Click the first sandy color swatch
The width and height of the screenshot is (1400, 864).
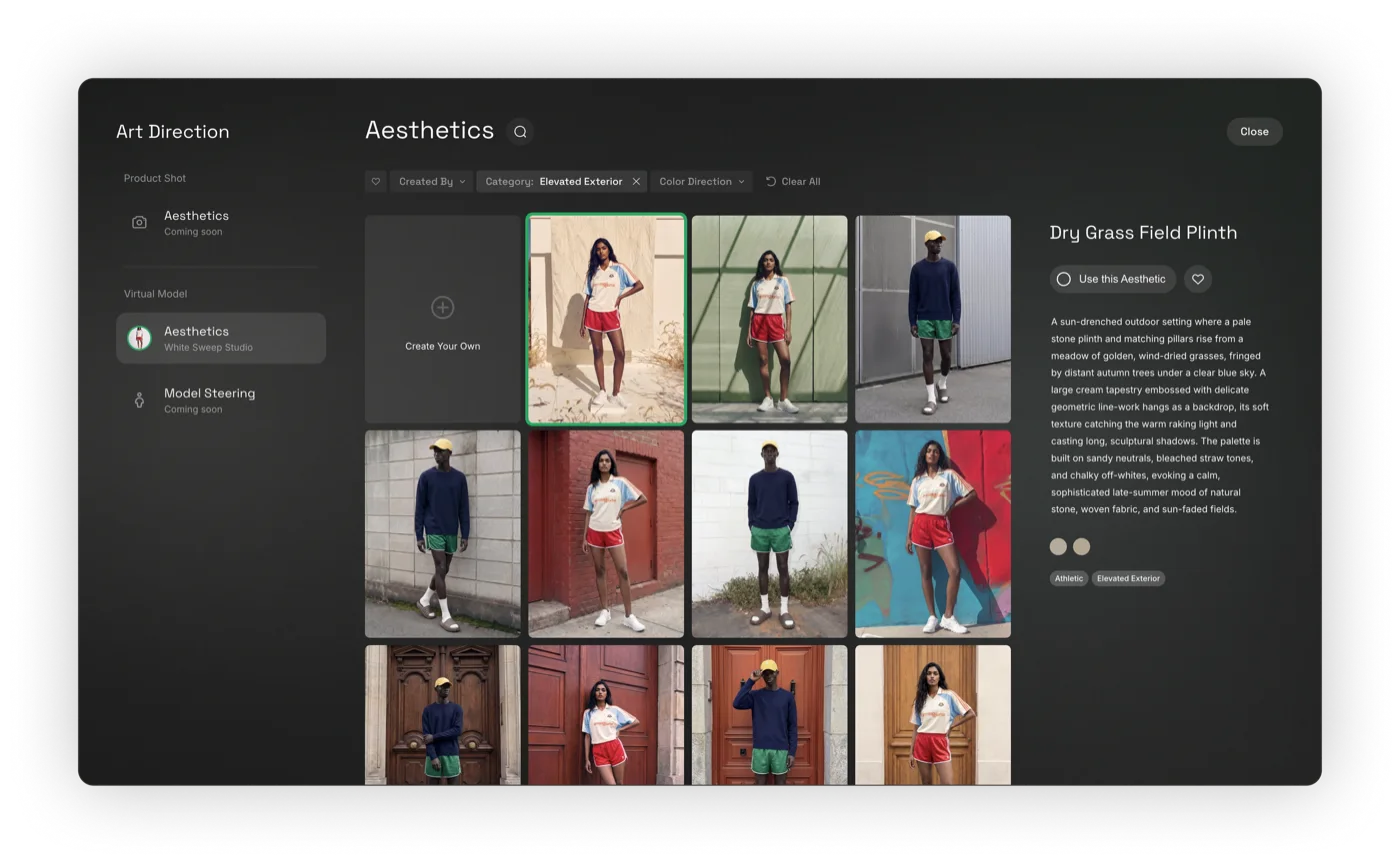point(1058,546)
